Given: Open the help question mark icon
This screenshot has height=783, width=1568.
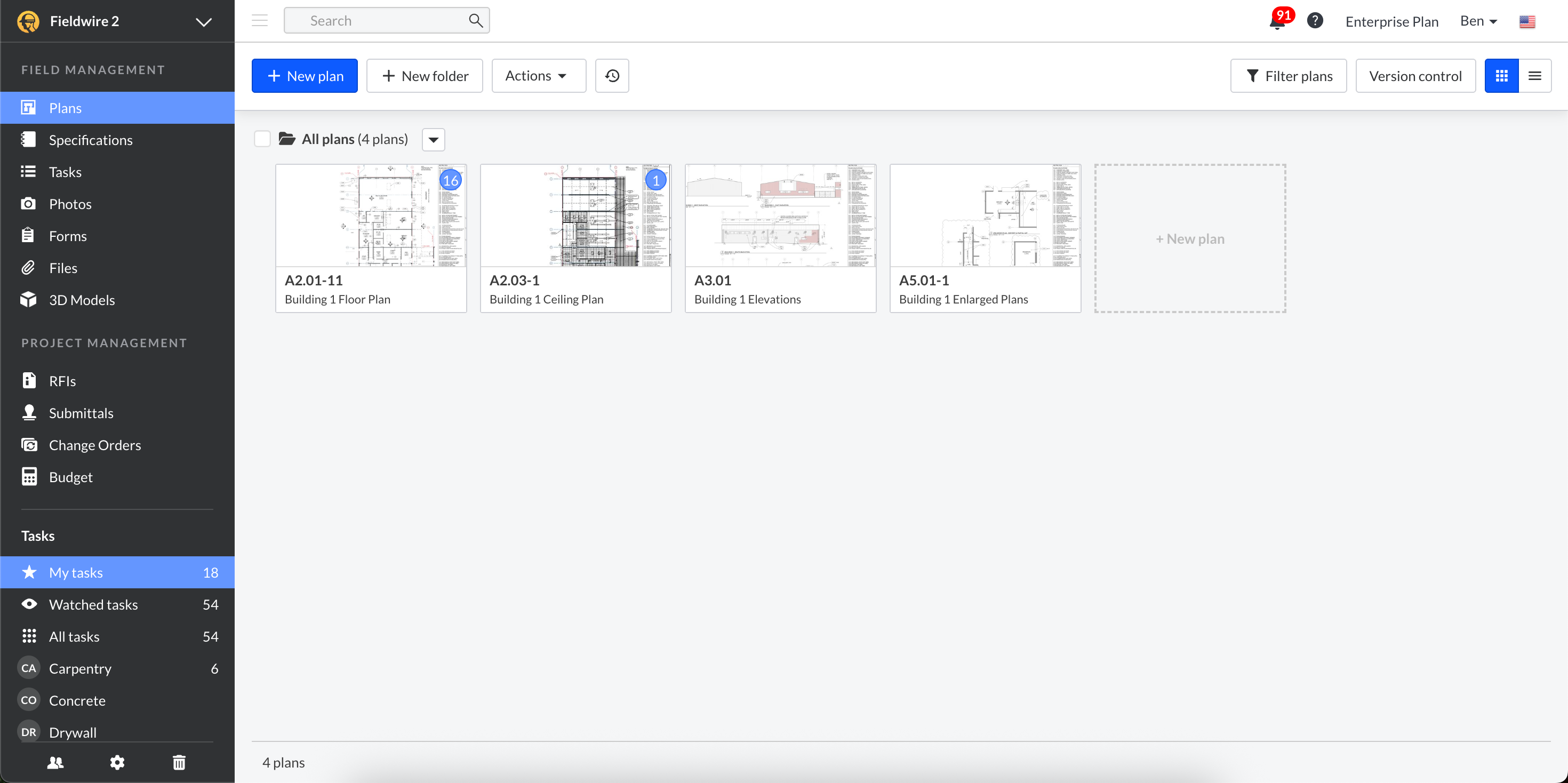Looking at the screenshot, I should [1315, 21].
